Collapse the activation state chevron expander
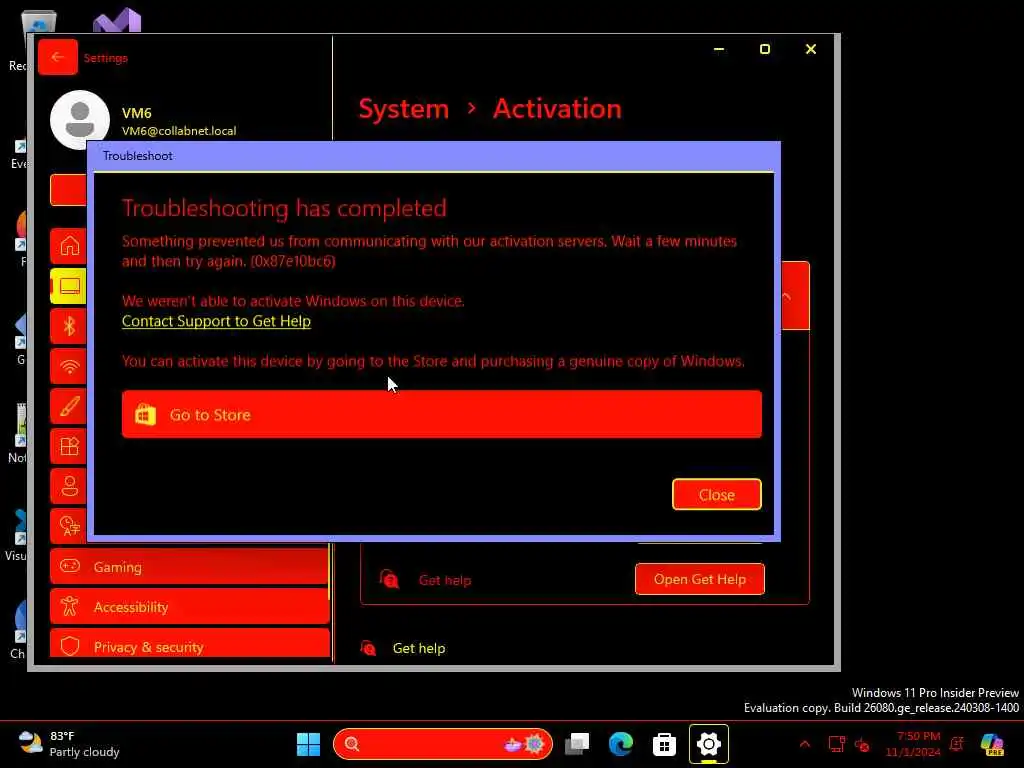This screenshot has height=768, width=1024. click(x=786, y=296)
